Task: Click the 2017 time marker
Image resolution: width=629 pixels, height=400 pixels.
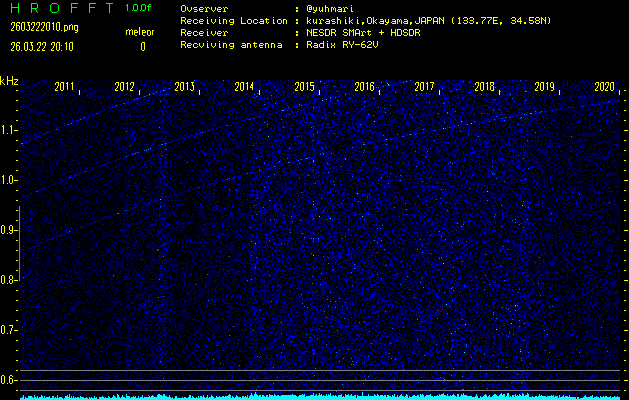Action: click(424, 87)
